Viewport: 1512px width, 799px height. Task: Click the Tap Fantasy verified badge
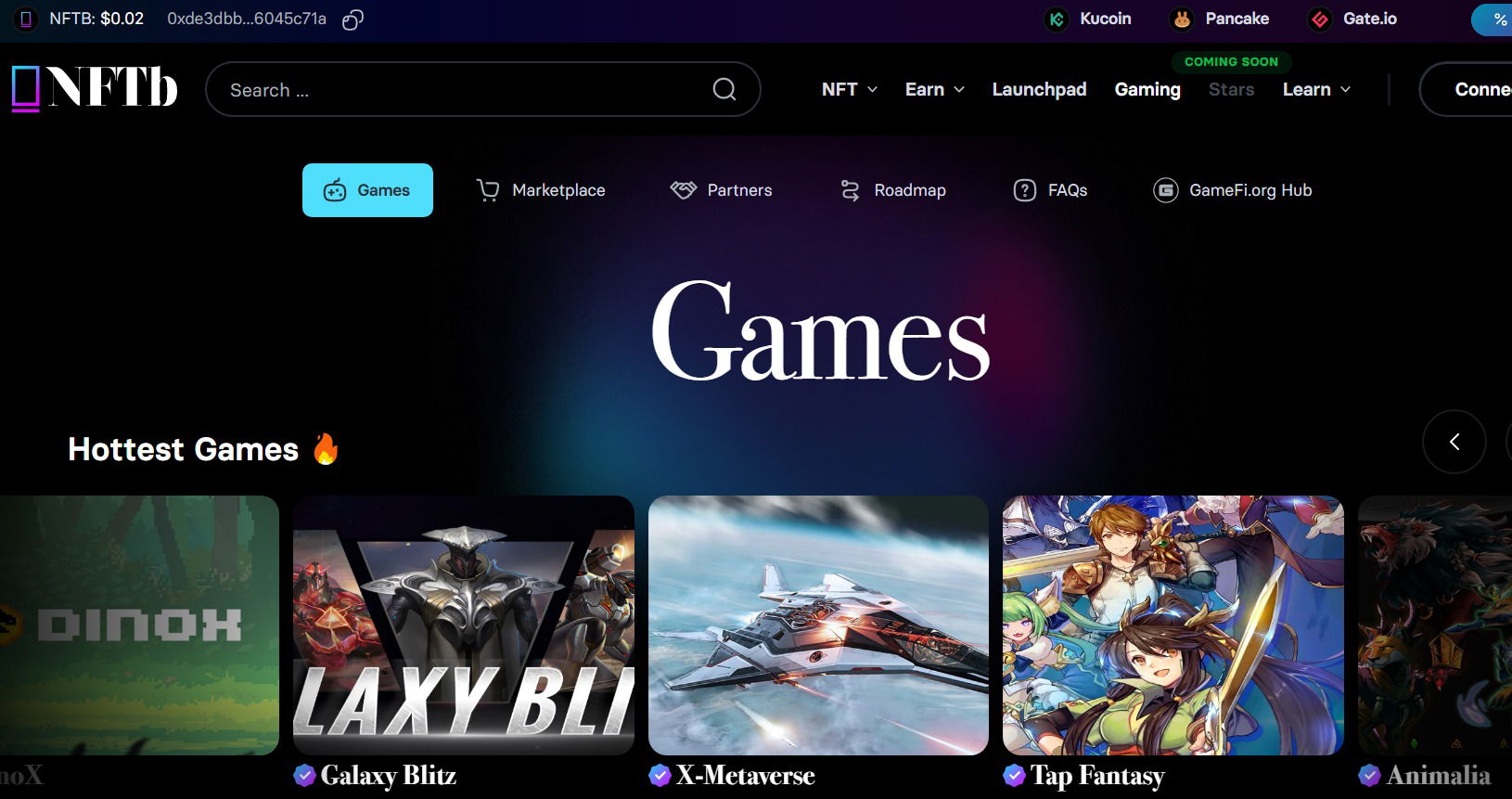(x=1015, y=775)
